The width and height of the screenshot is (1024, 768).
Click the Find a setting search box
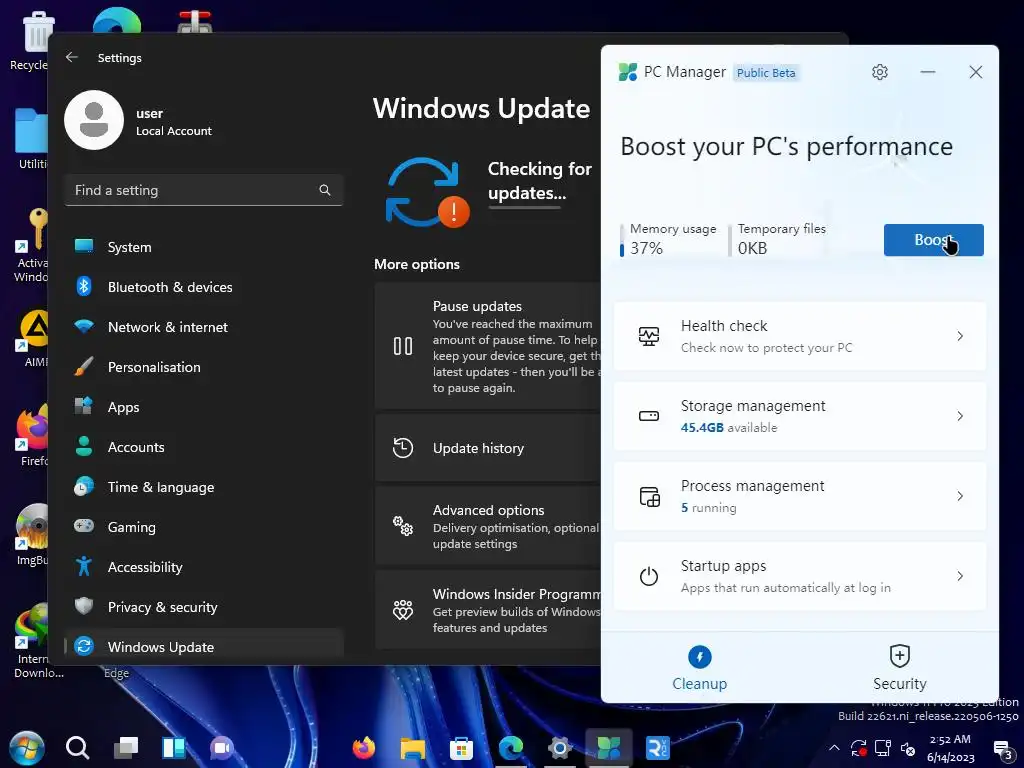point(204,190)
